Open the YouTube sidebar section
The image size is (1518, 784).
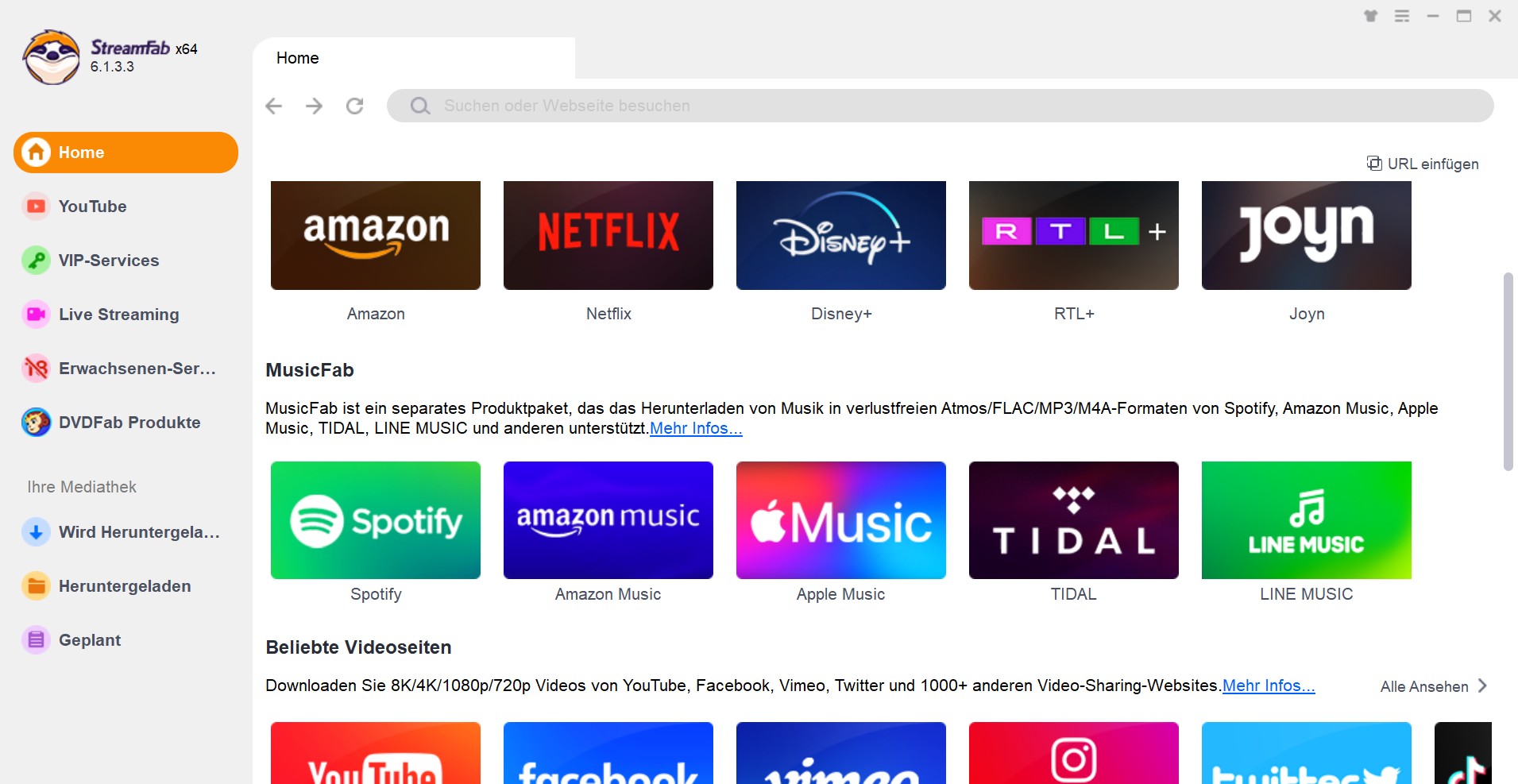[126, 207]
